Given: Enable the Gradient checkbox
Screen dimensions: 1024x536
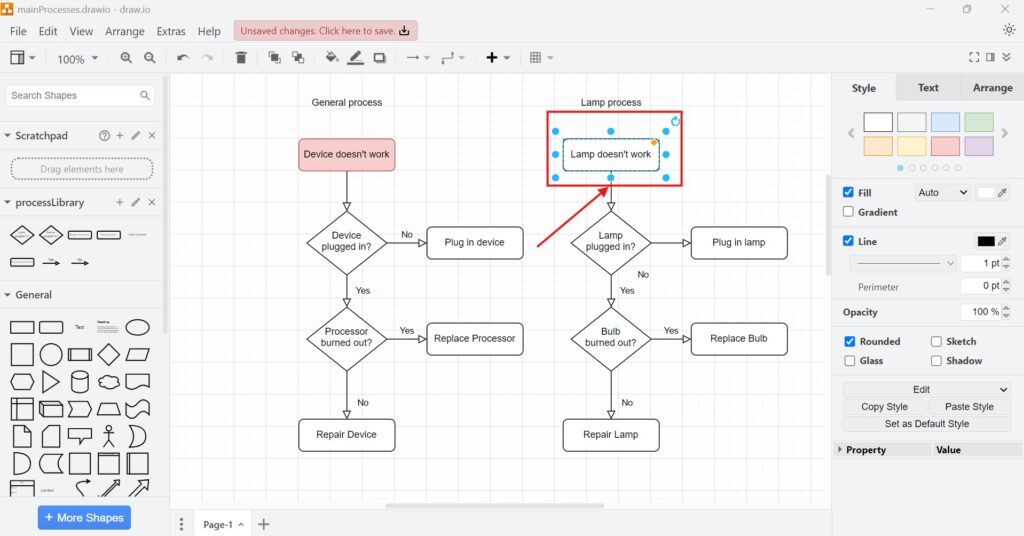Looking at the screenshot, I should (x=849, y=212).
